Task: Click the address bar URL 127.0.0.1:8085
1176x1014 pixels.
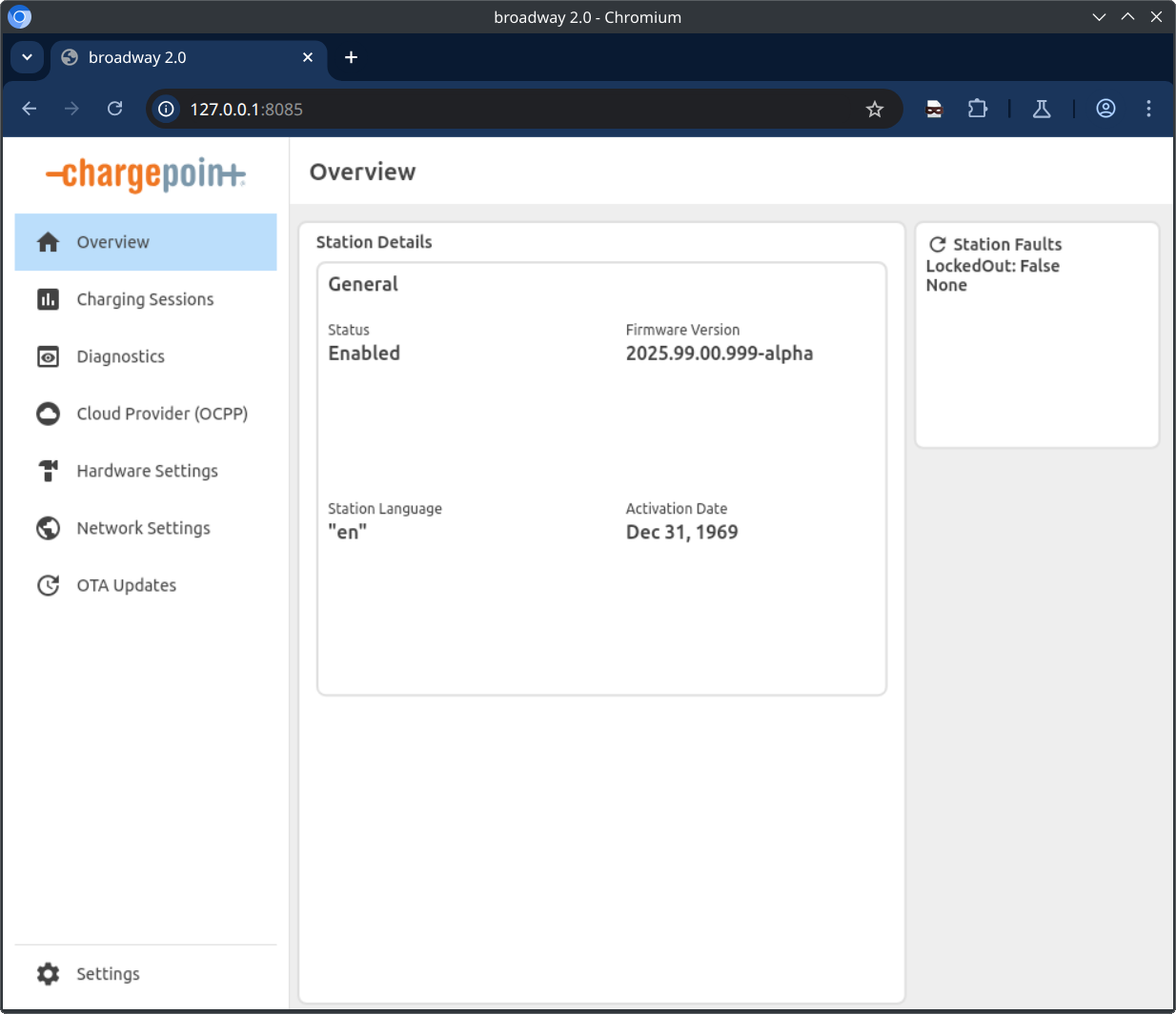Action: [246, 110]
